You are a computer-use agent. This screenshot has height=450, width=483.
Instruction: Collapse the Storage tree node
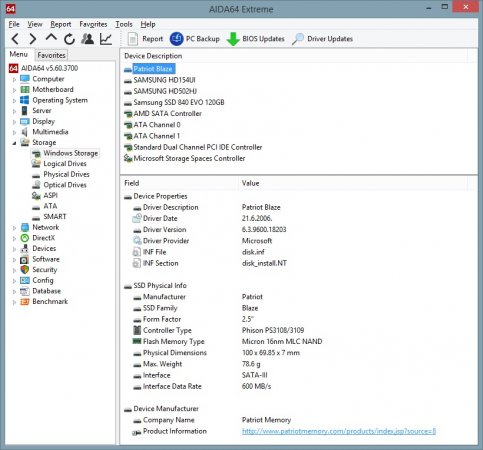tap(14, 143)
